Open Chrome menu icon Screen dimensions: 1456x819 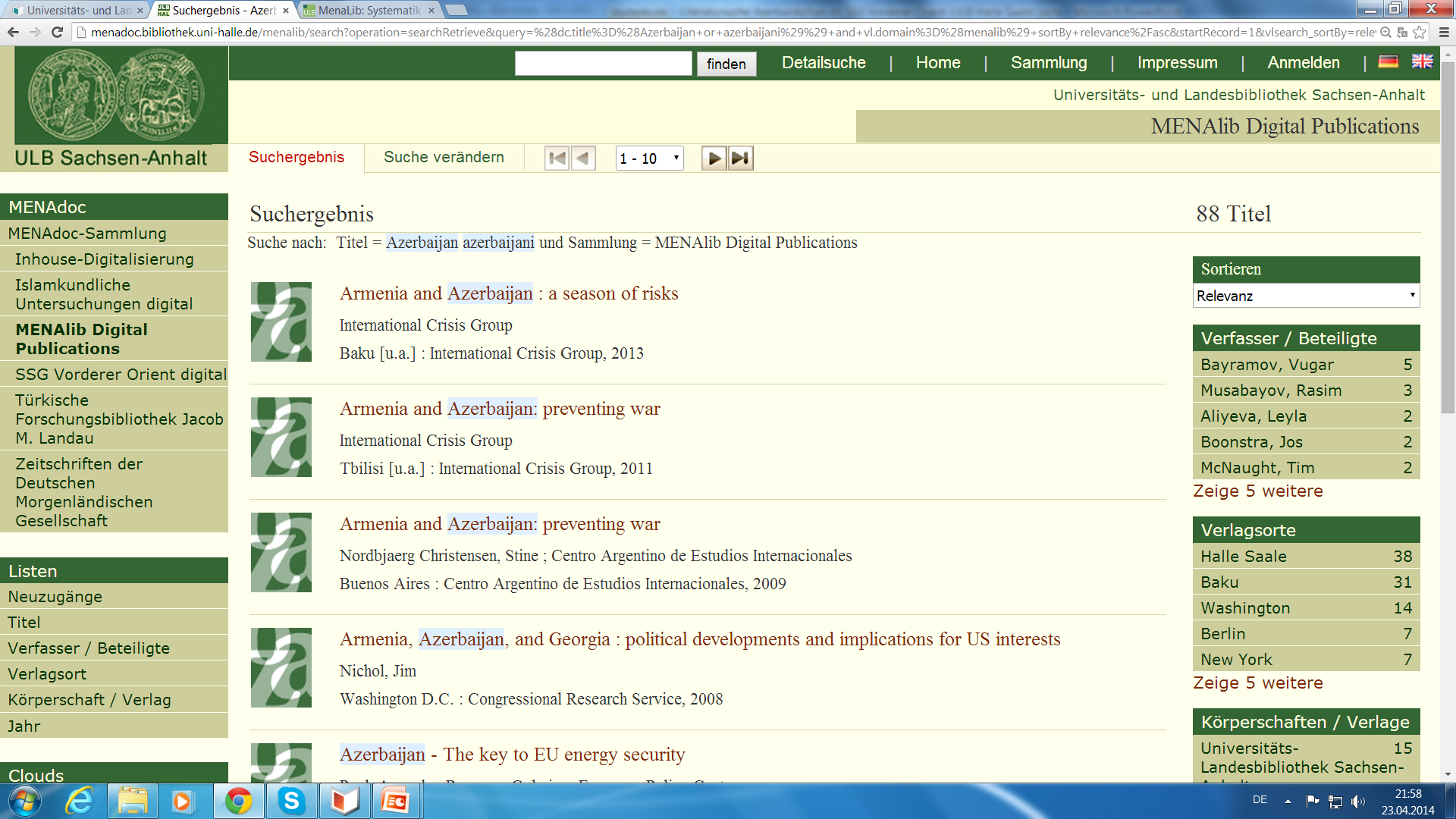click(x=1443, y=32)
